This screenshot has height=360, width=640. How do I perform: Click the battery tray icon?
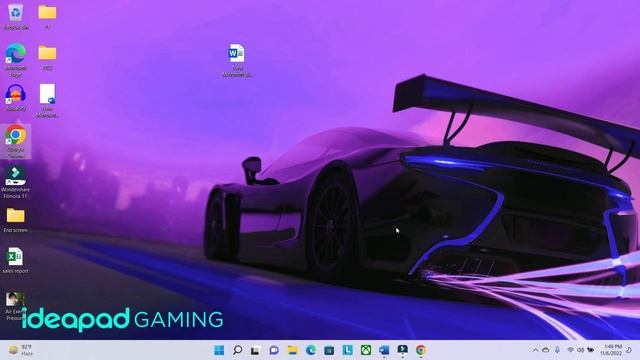[x=591, y=350]
